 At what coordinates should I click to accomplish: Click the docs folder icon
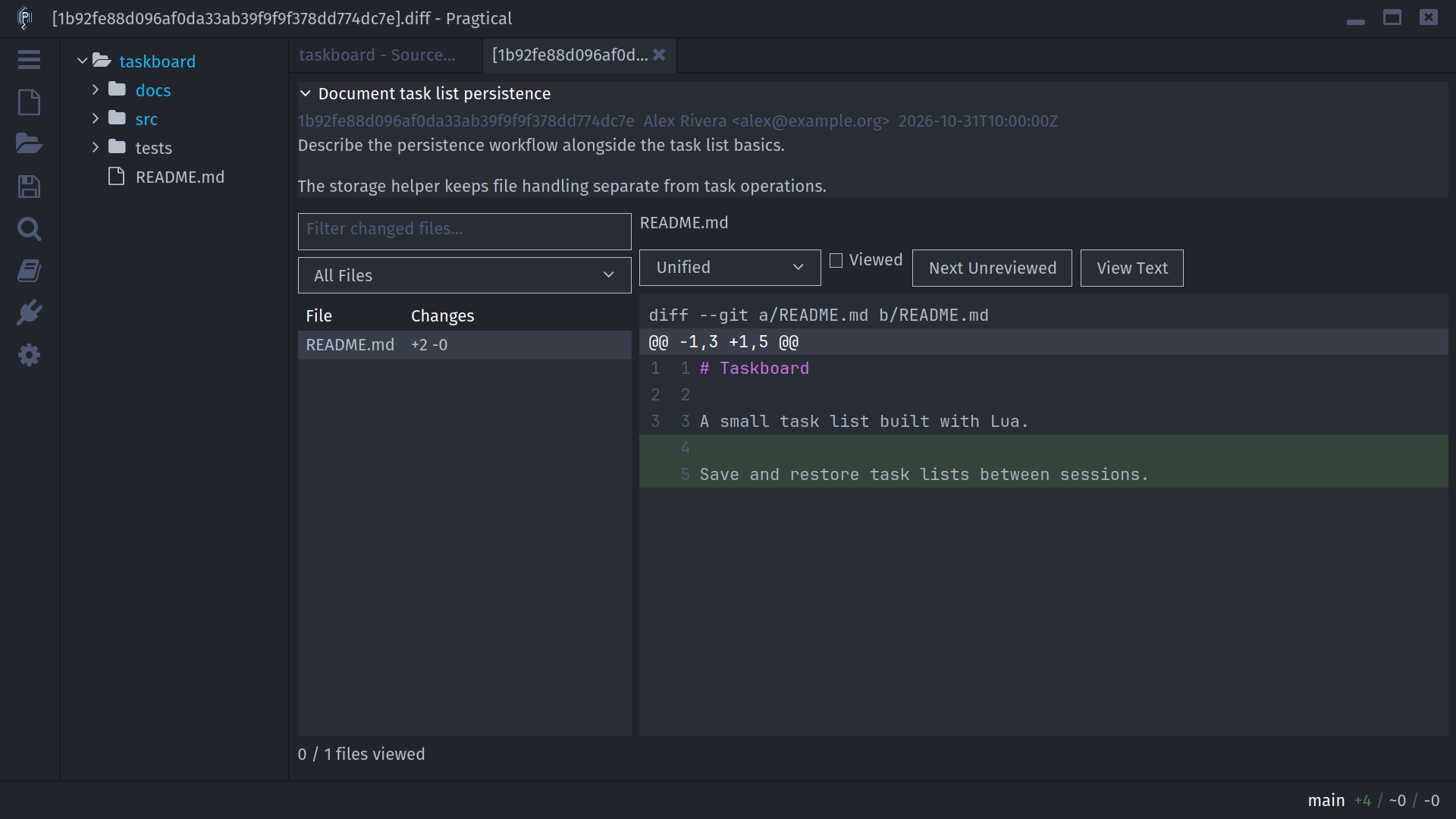pyautogui.click(x=117, y=89)
